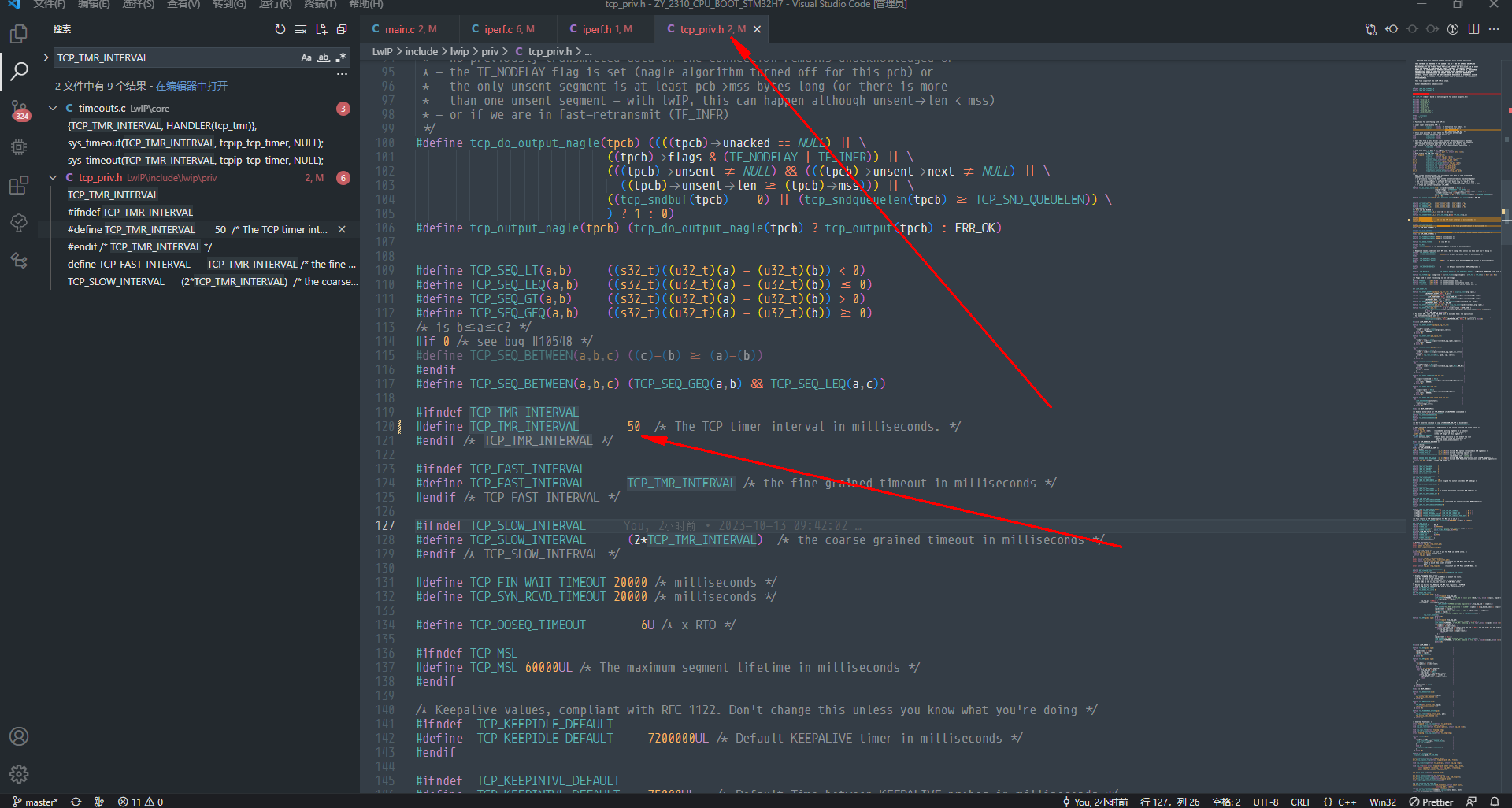
Task: Dismiss the '#define TCP_TMR_INTERVAL 50' search result
Action: [342, 229]
